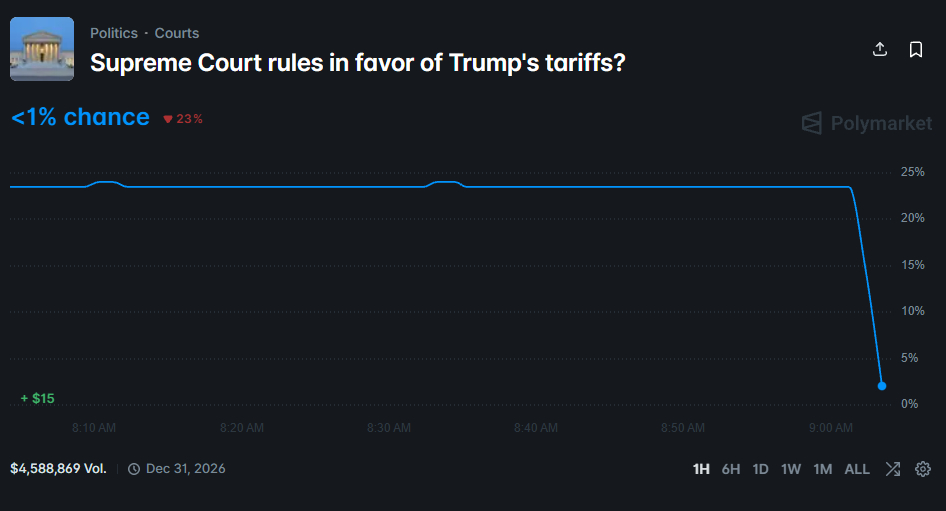Select the 1H time range
Screen dimensions: 946x511
coord(701,469)
